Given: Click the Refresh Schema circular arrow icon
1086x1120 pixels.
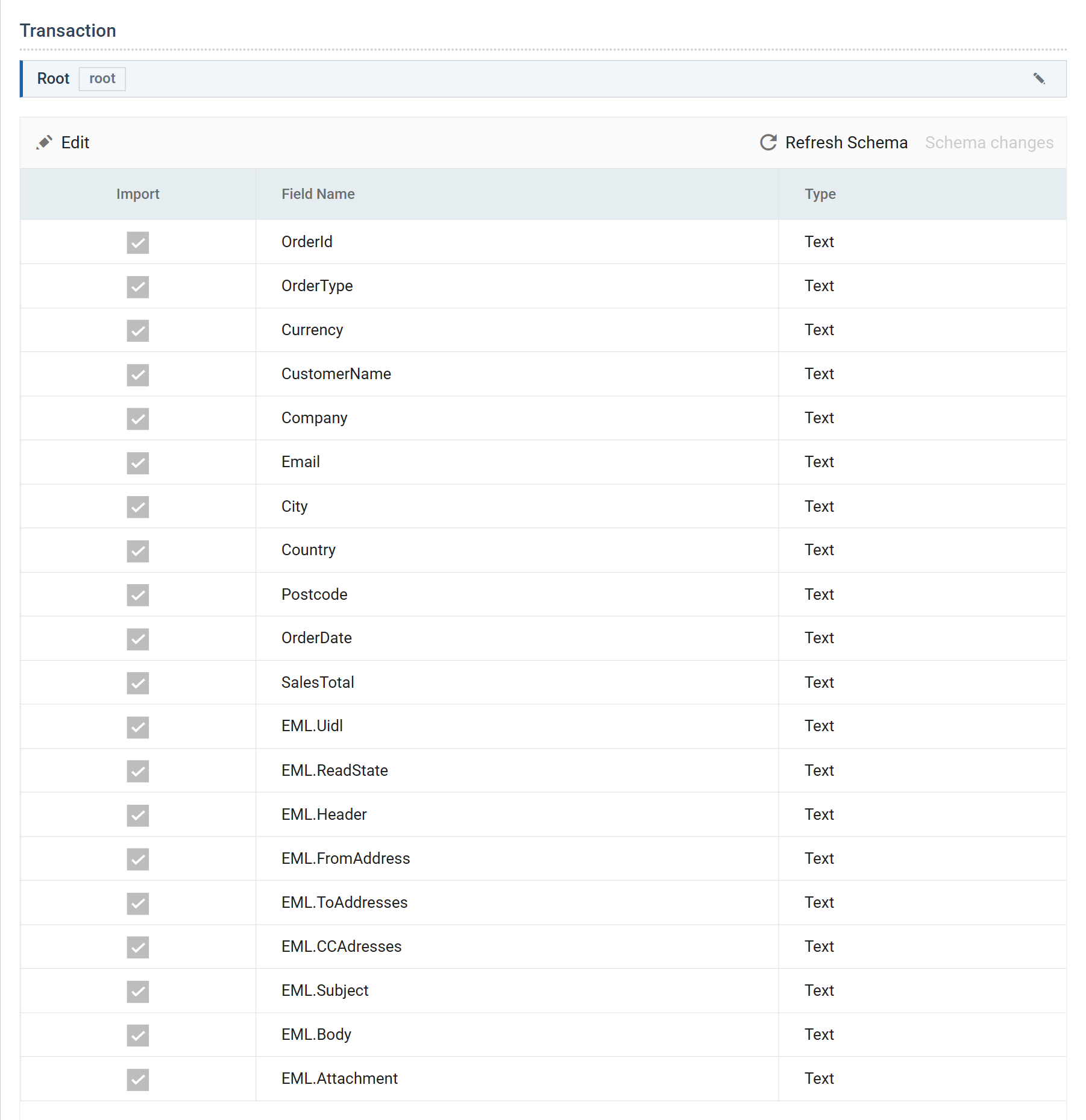Looking at the screenshot, I should [x=768, y=142].
